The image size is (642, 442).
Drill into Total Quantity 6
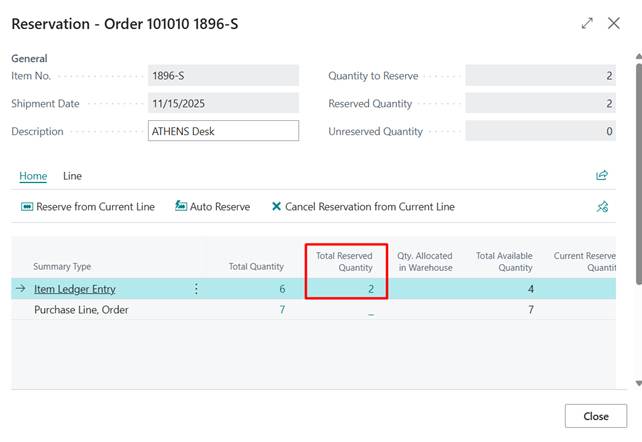pyautogui.click(x=283, y=289)
